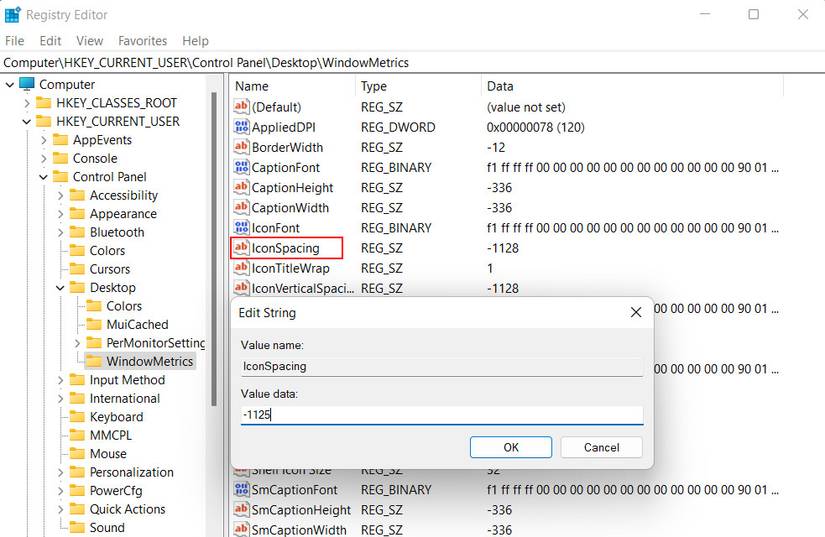Collapse the Computer root node
The width and height of the screenshot is (825, 537).
click(x=9, y=84)
